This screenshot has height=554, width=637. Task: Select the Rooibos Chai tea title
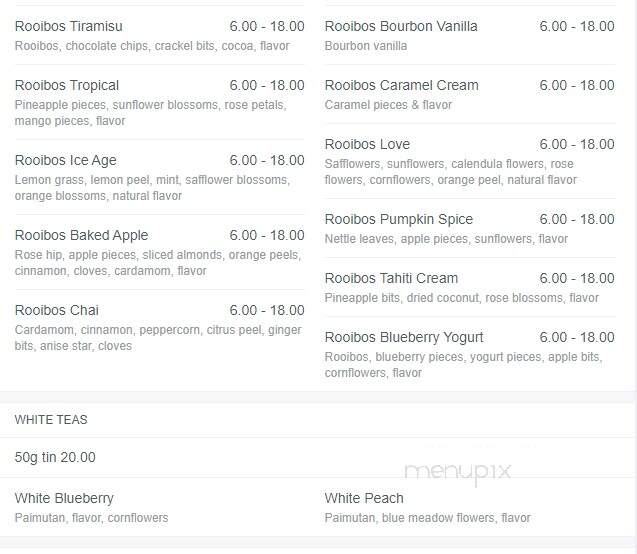(56, 310)
